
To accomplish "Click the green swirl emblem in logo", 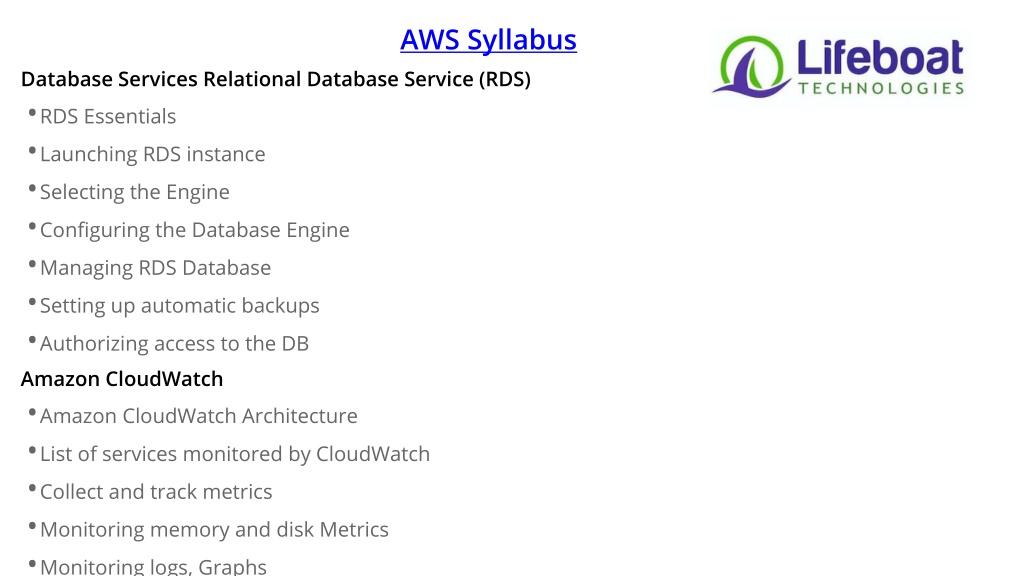I will pos(751,67).
